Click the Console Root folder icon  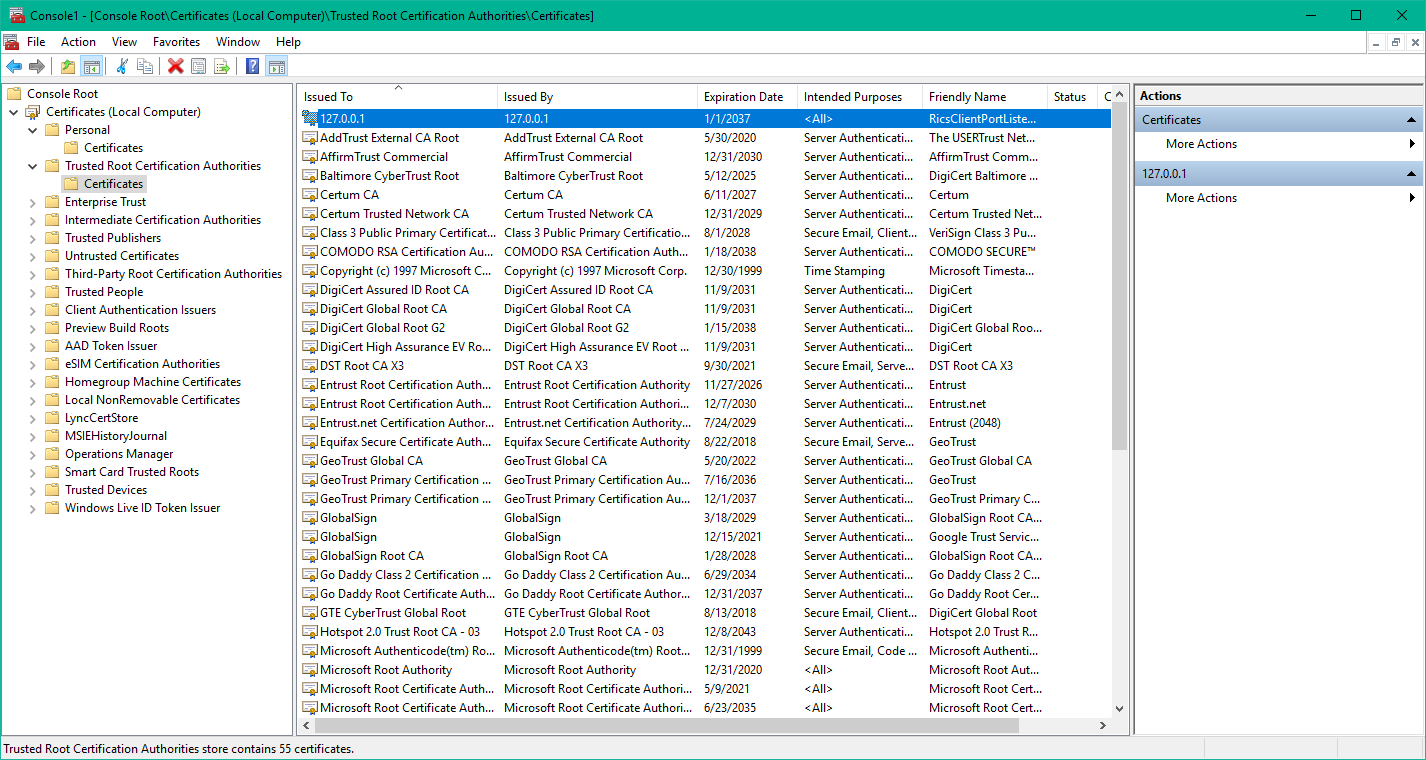(14, 94)
